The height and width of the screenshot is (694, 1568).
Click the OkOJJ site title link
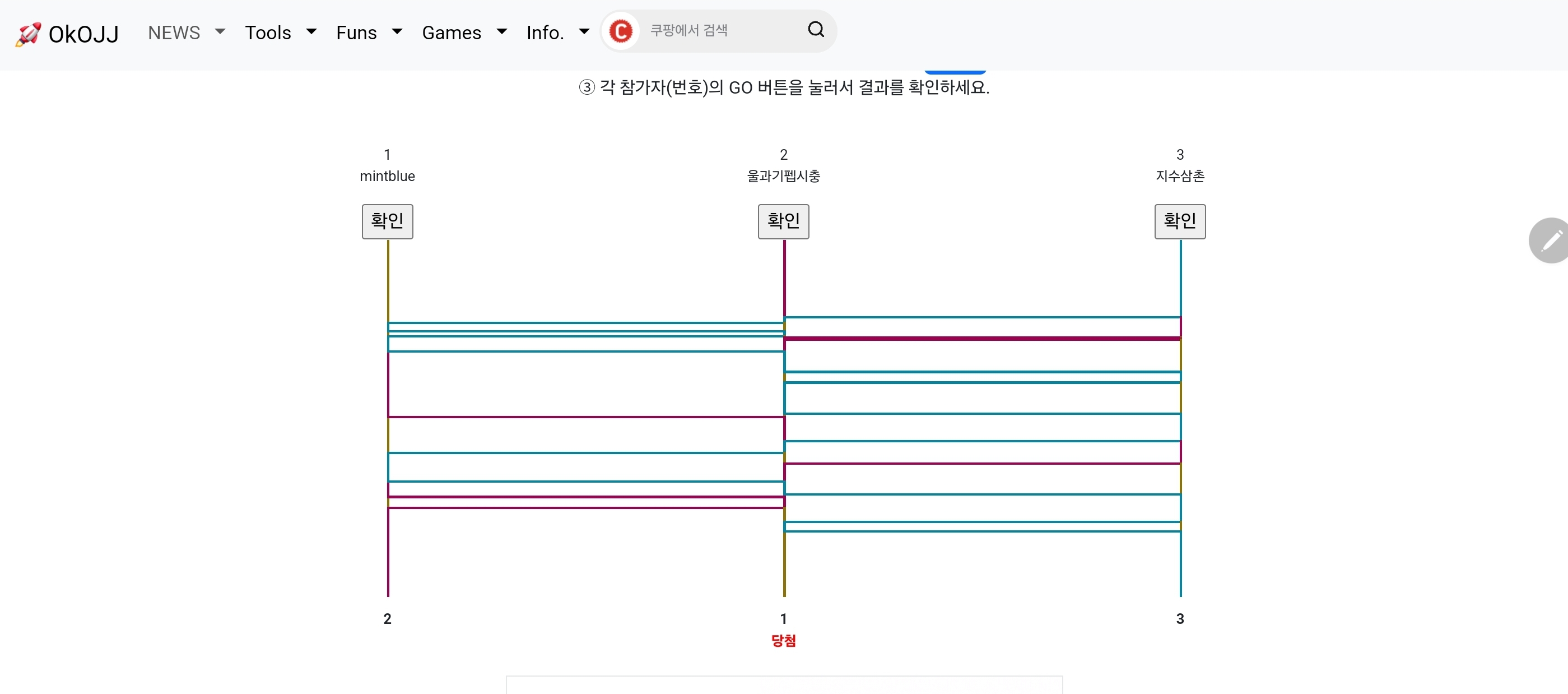tap(83, 34)
